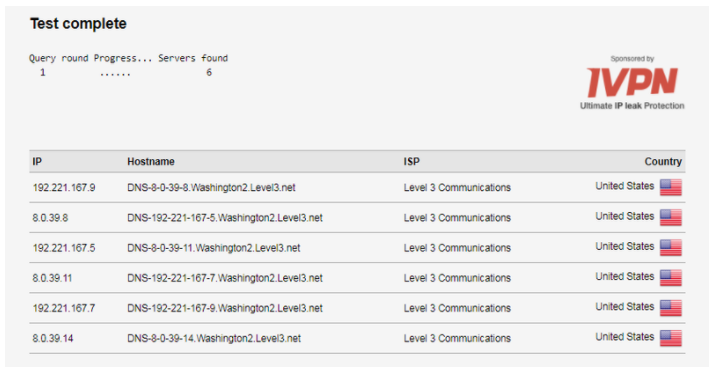Image resolution: width=715 pixels, height=376 pixels.
Task: Click the 'Test complete' heading
Action: 78,24
